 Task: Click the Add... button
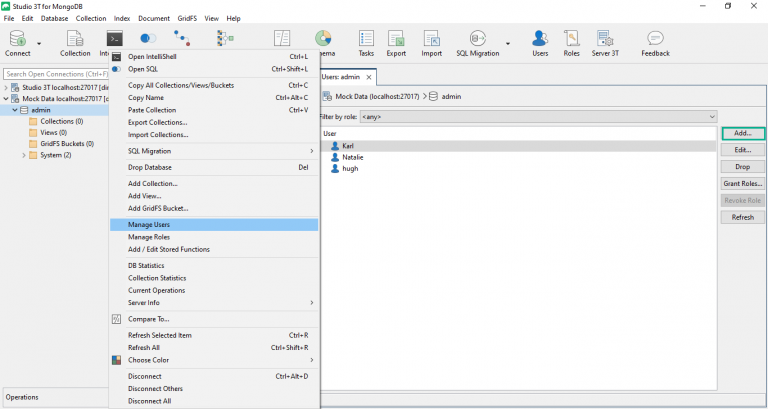click(742, 133)
